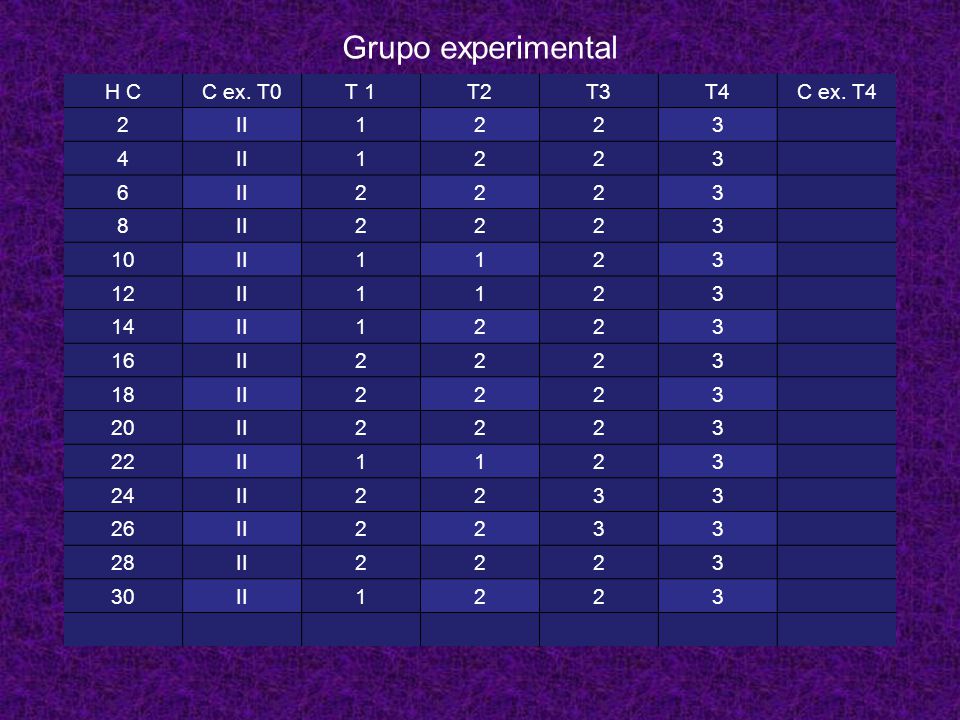The width and height of the screenshot is (960, 720).
Task: Click the T4 value for row 18
Action: 718,394
